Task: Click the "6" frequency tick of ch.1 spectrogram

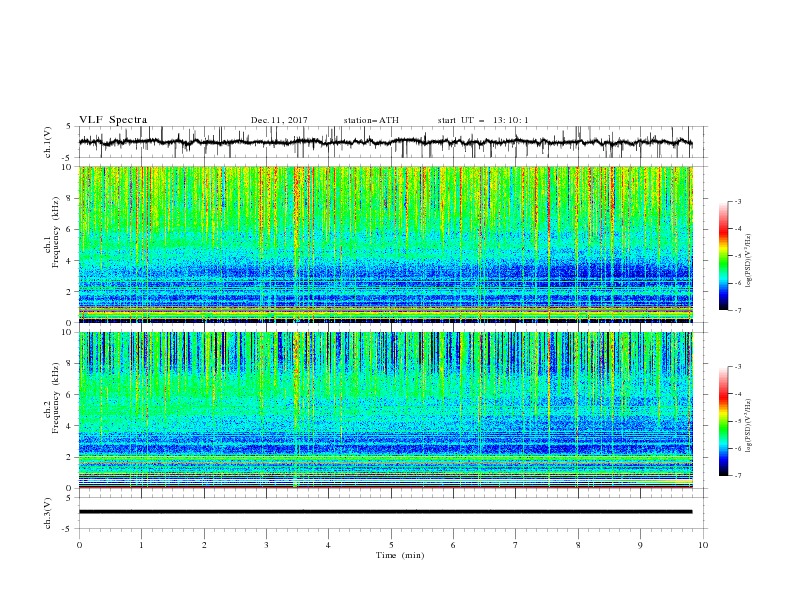Action: tap(71, 229)
